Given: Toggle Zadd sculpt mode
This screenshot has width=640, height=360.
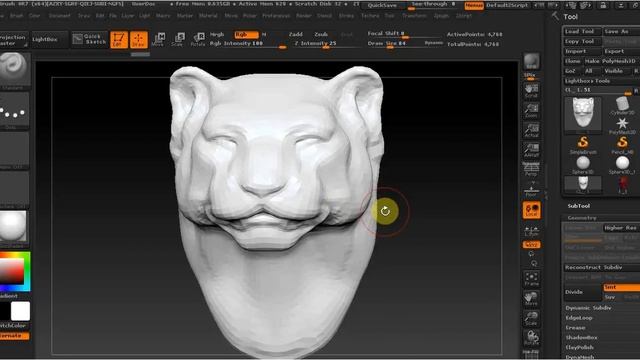Looking at the screenshot, I should (296, 34).
